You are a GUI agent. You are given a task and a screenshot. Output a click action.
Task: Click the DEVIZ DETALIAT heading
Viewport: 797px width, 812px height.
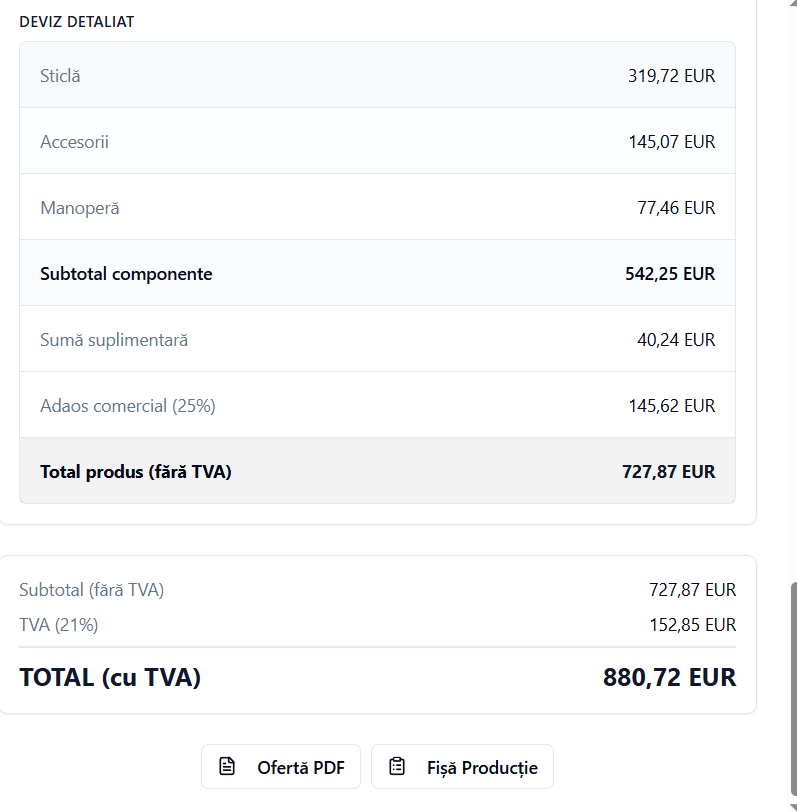(77, 22)
